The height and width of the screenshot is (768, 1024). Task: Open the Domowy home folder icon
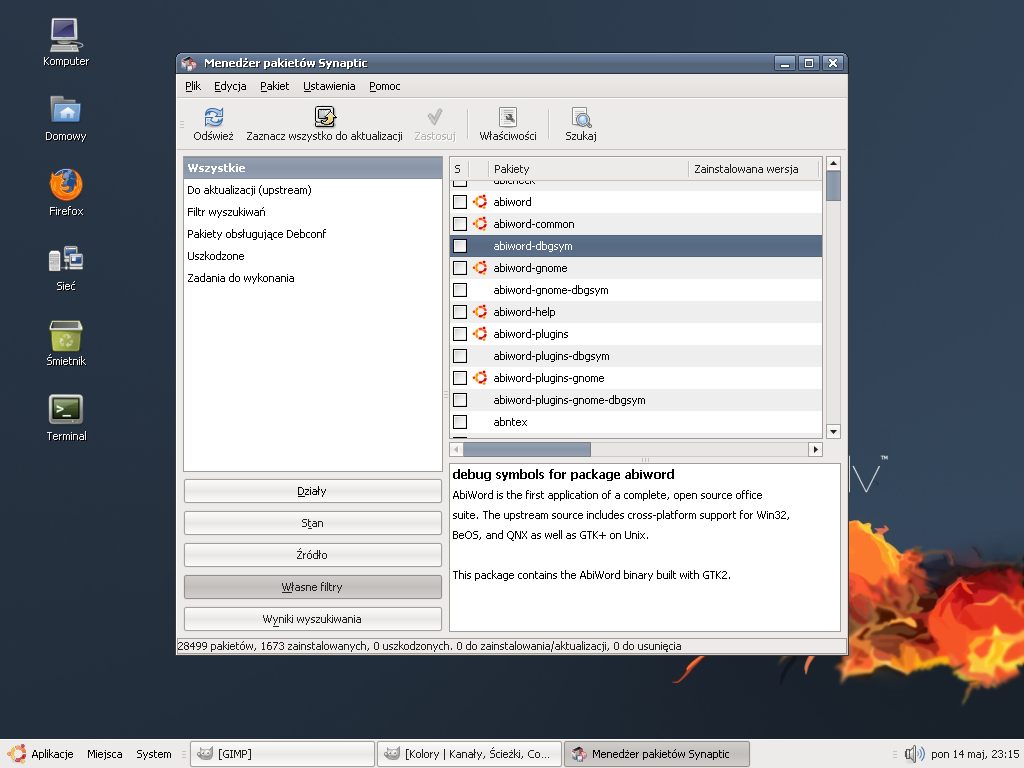[x=65, y=110]
